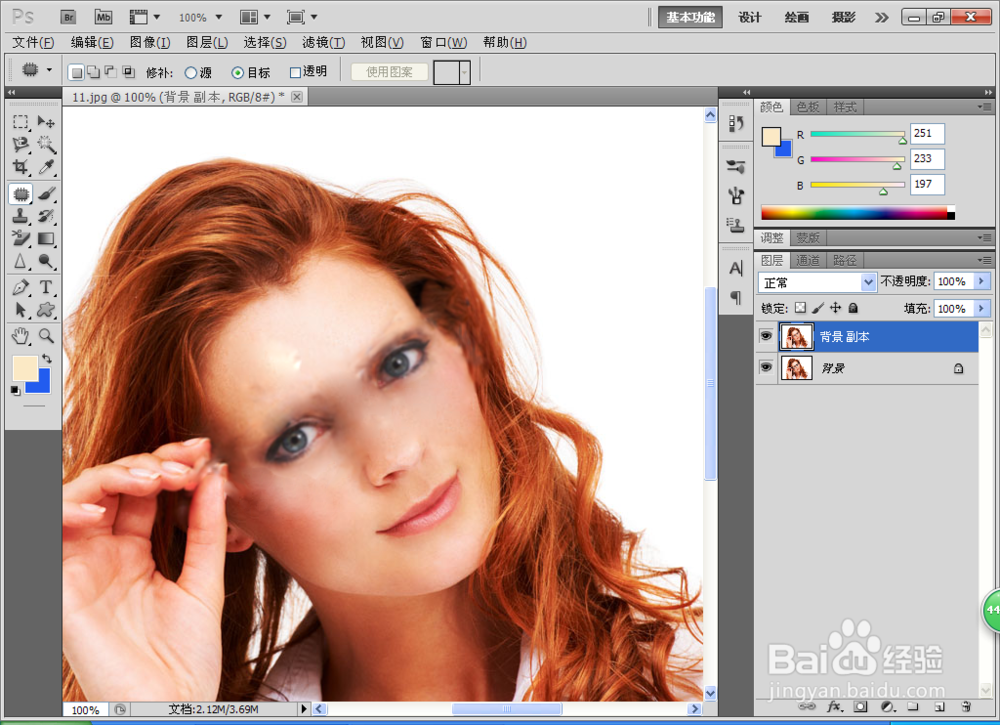This screenshot has width=1000, height=725.
Task: Select the Blur tool
Action: (20, 261)
